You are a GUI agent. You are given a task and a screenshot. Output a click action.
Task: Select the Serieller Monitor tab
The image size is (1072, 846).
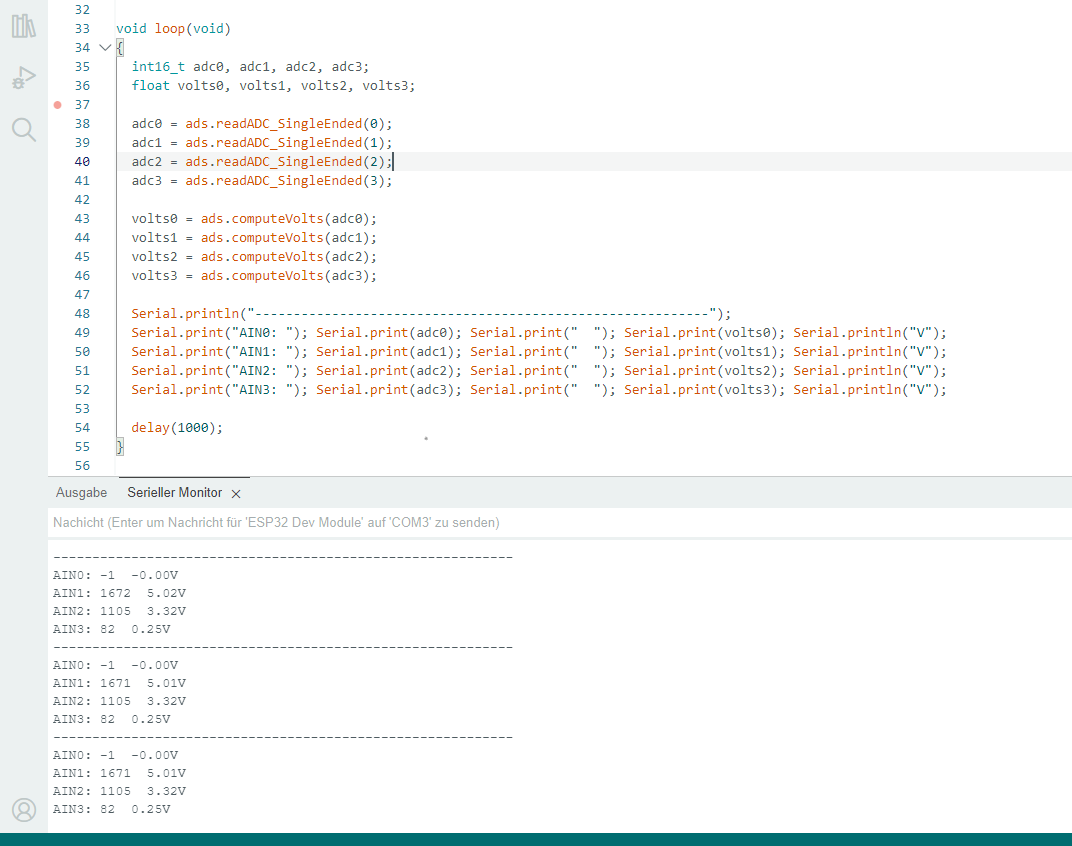click(x=174, y=492)
